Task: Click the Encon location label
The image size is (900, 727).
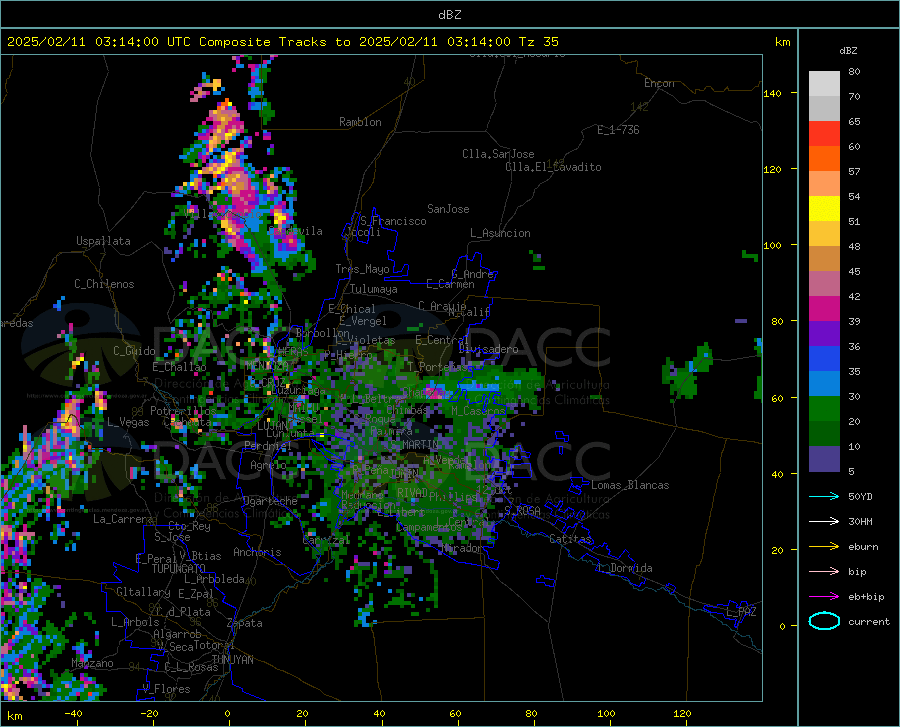Action: tap(659, 83)
